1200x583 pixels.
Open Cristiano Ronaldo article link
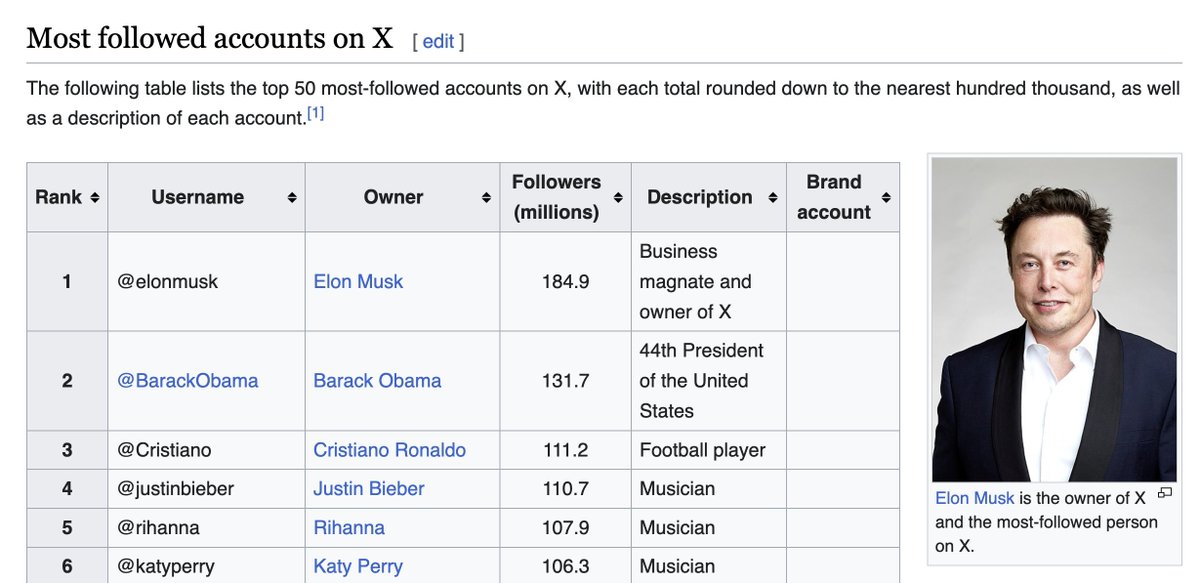389,450
